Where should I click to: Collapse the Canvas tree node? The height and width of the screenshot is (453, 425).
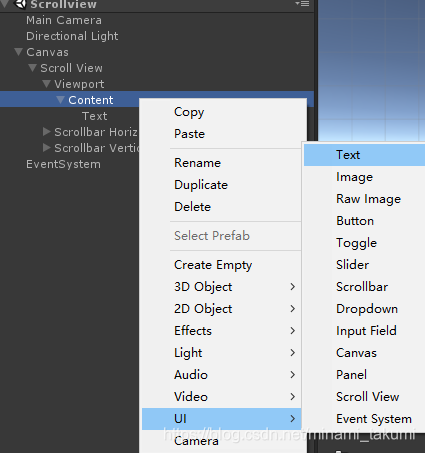coord(19,52)
